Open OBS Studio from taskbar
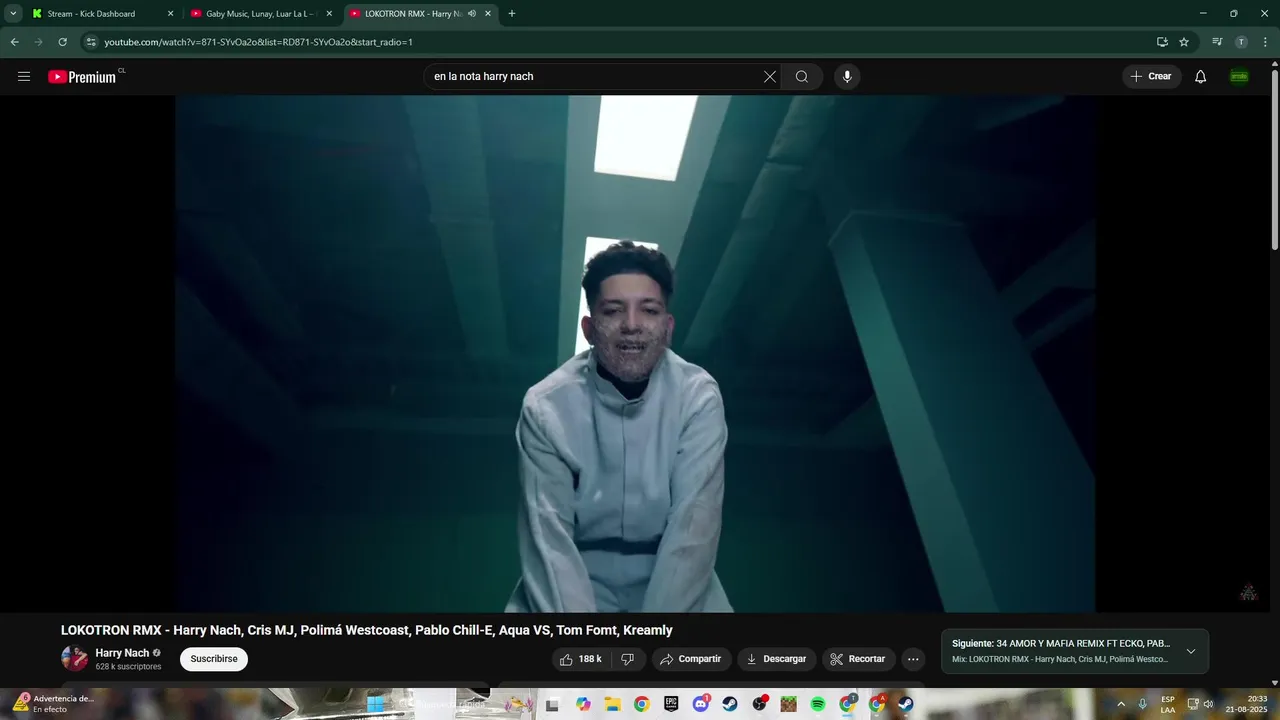Viewport: 1280px width, 720px height. point(759,705)
